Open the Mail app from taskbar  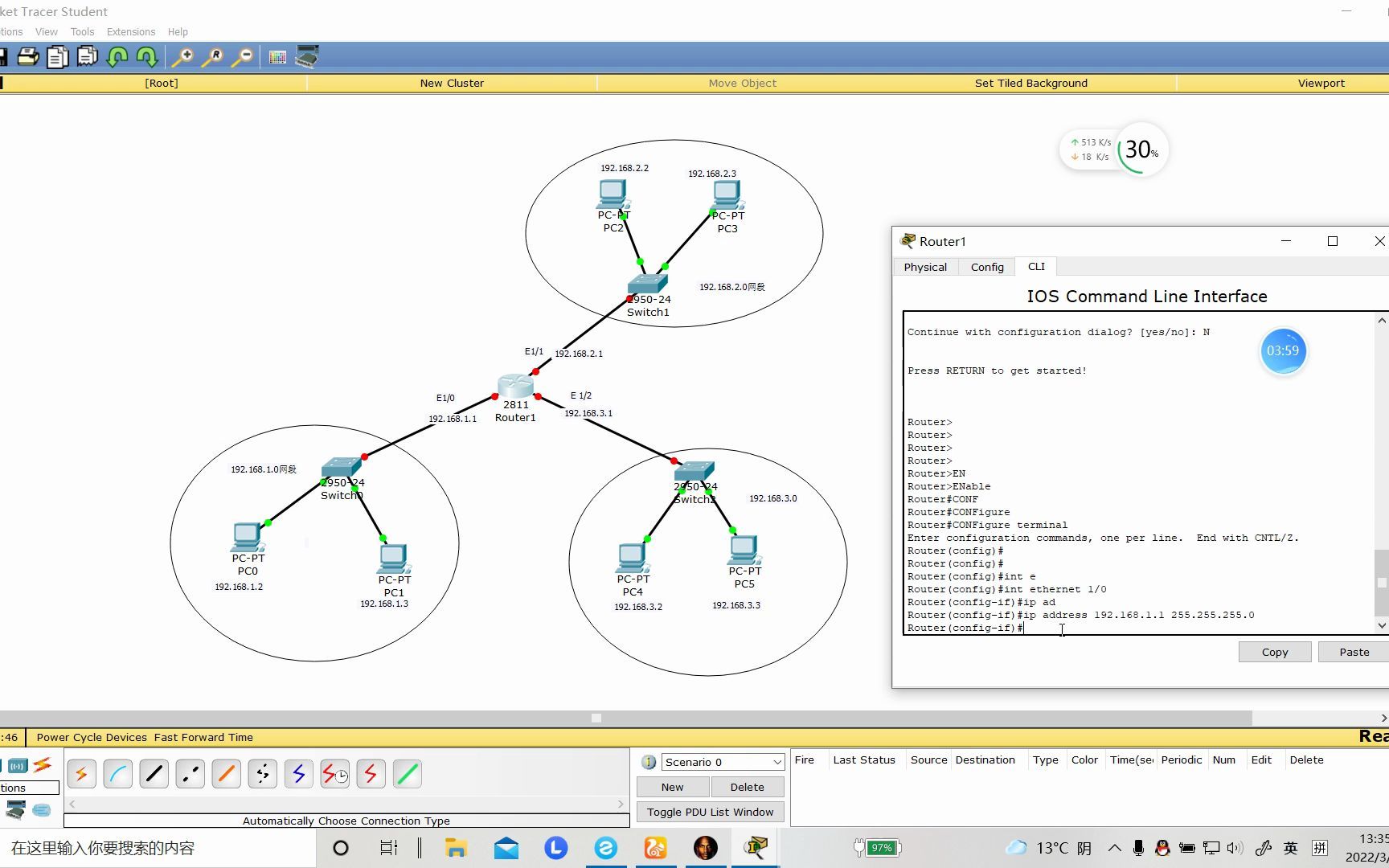coord(506,848)
